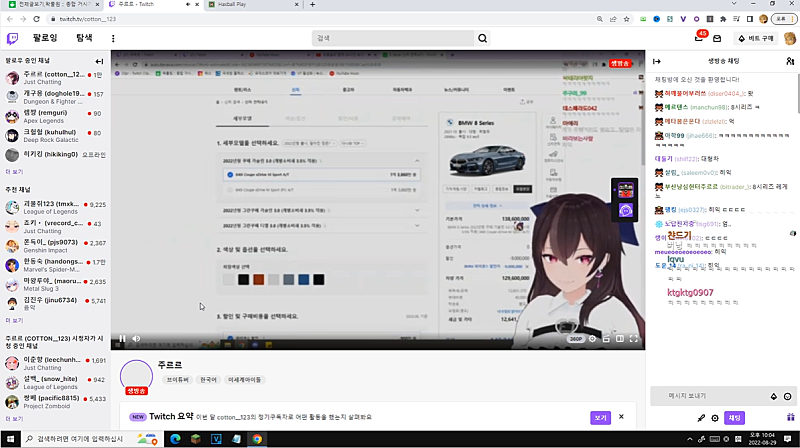Open the 360P quality selector
Screen dimensions: 800x448
click(x=576, y=339)
